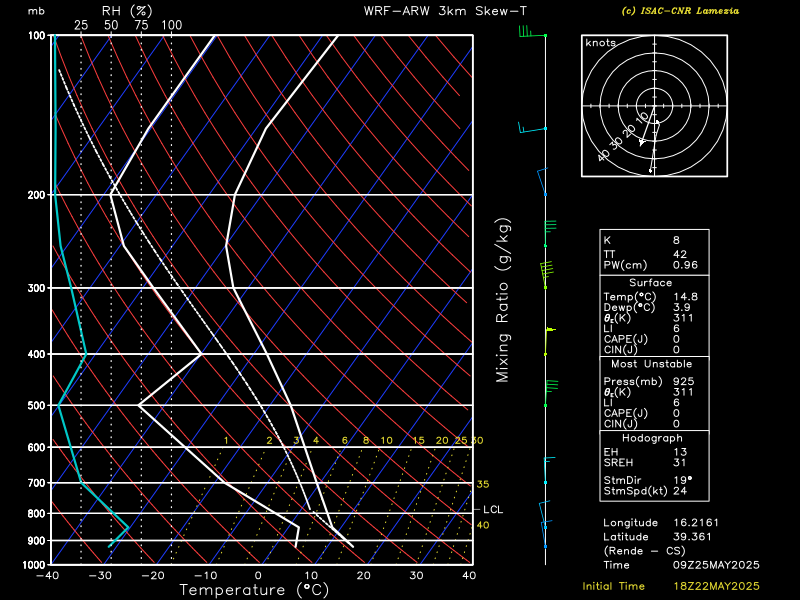Click the RH 25 scale label
Image resolution: width=800 pixels, height=600 pixels.
(81, 25)
